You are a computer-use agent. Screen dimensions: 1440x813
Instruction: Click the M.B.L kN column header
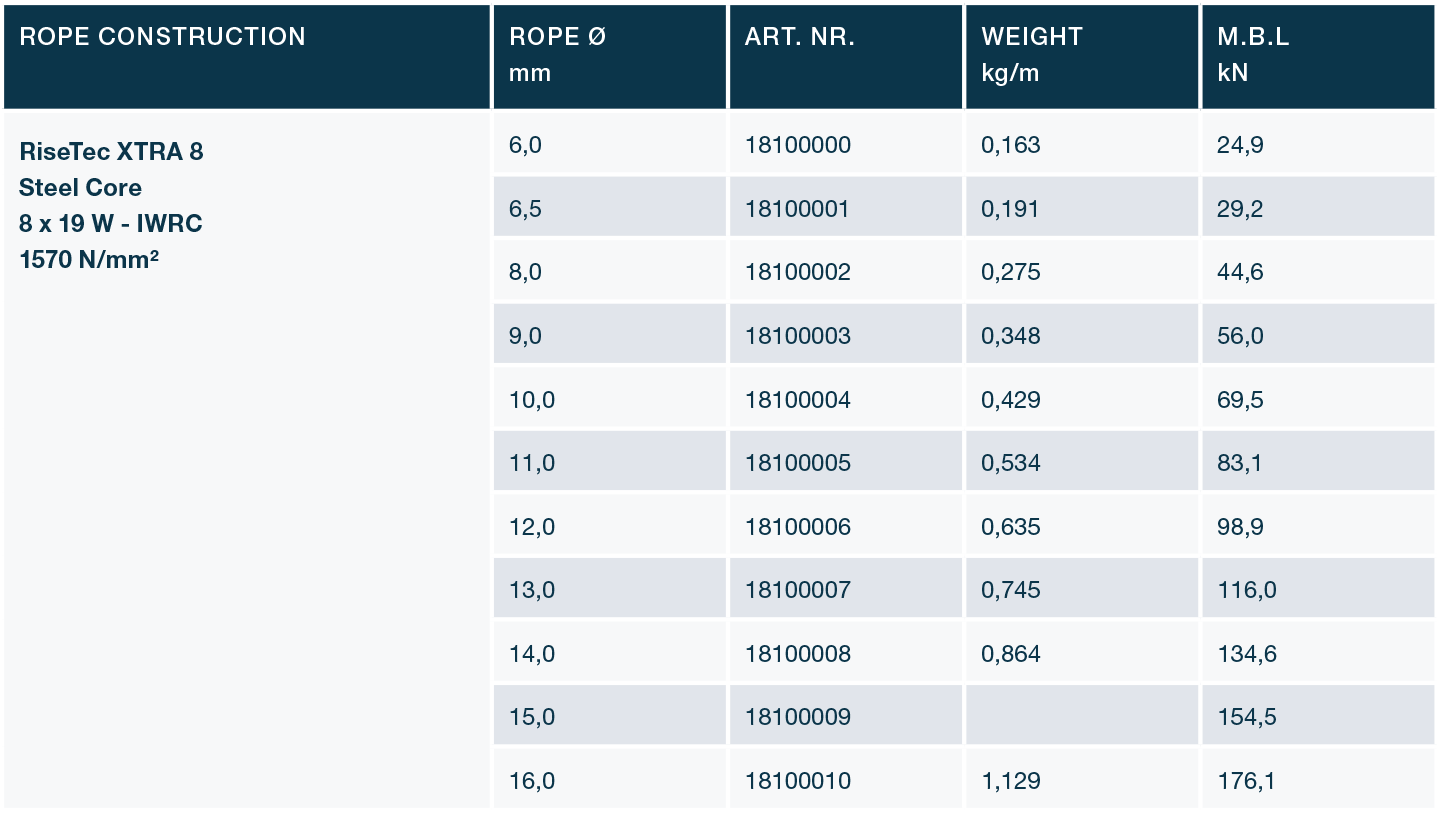click(x=1318, y=57)
